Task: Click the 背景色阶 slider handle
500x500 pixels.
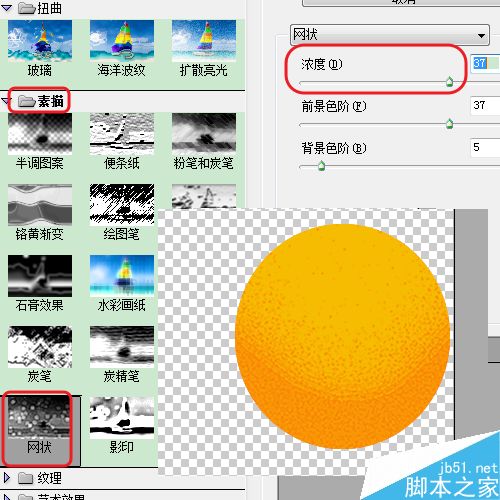Action: coord(321,166)
